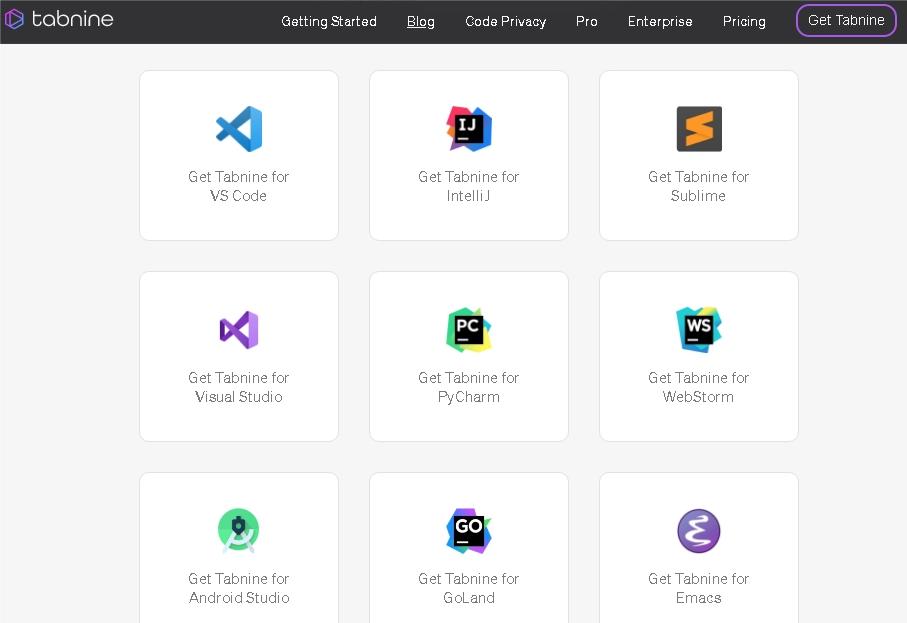Screen dimensions: 907x623
Task: Click the Emacs purple icon
Action: [x=699, y=531]
